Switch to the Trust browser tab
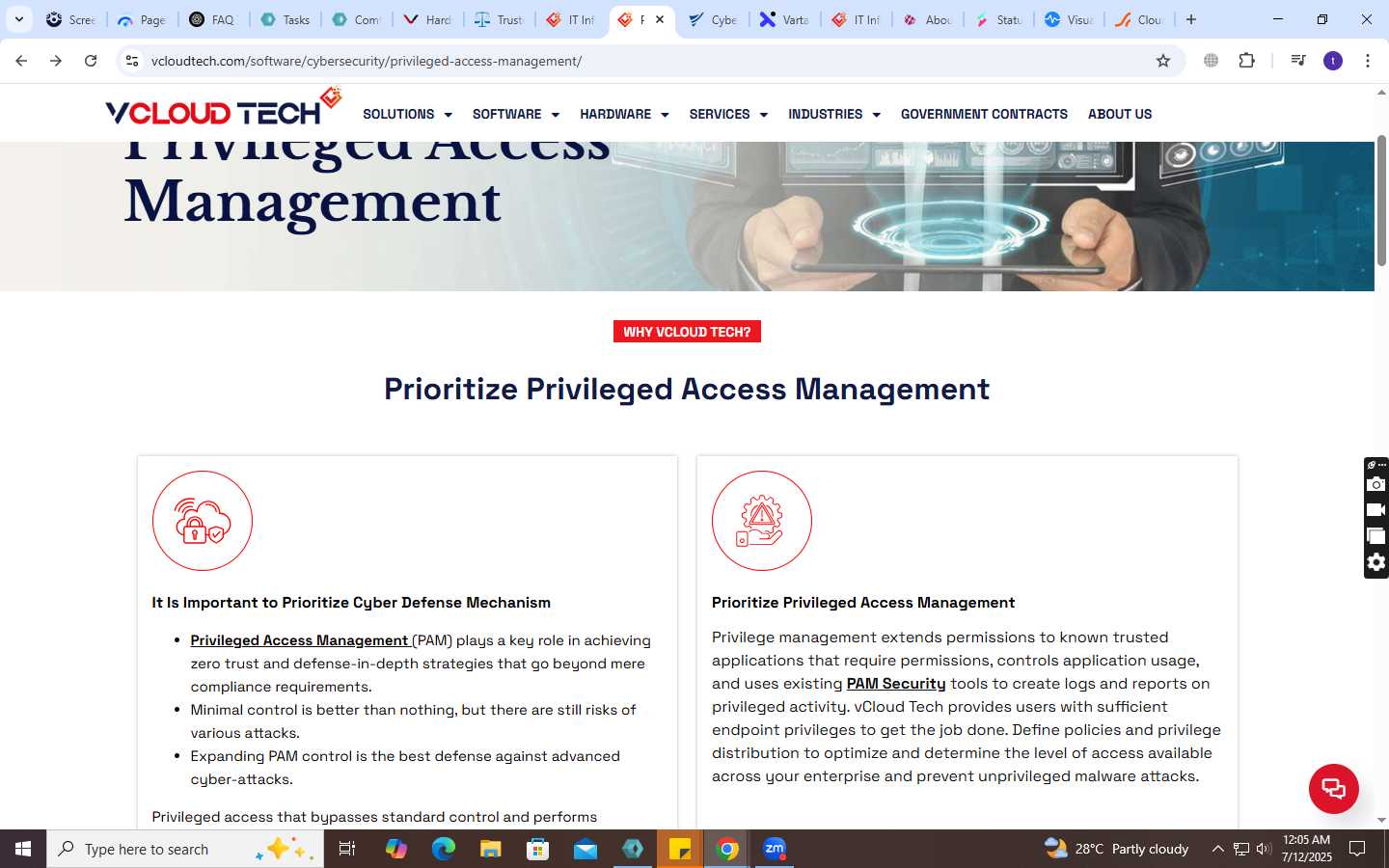 500,19
